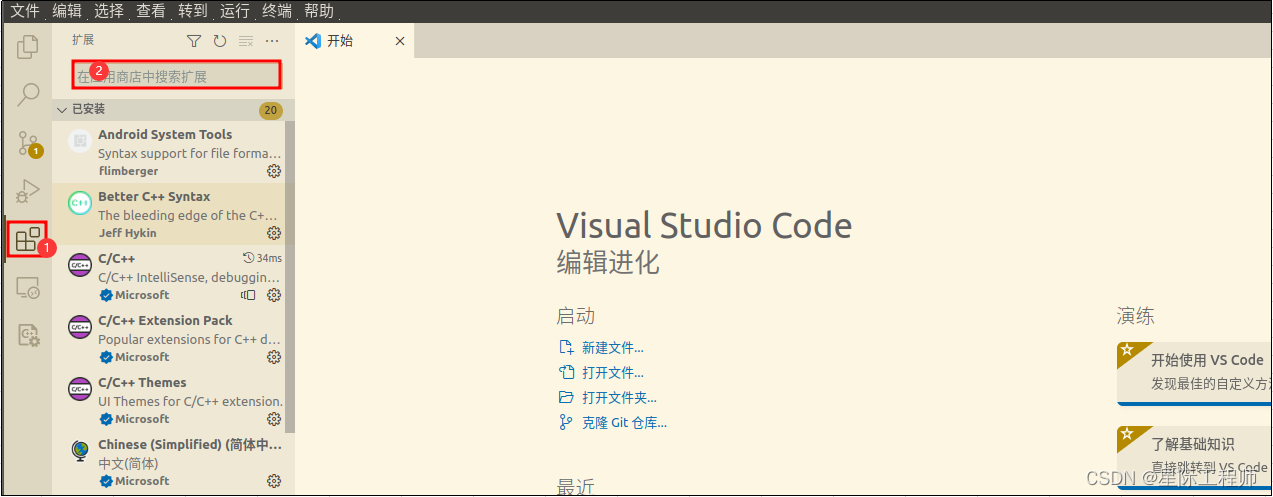
Task: Open extensions panel more actions menu
Action: (272, 41)
